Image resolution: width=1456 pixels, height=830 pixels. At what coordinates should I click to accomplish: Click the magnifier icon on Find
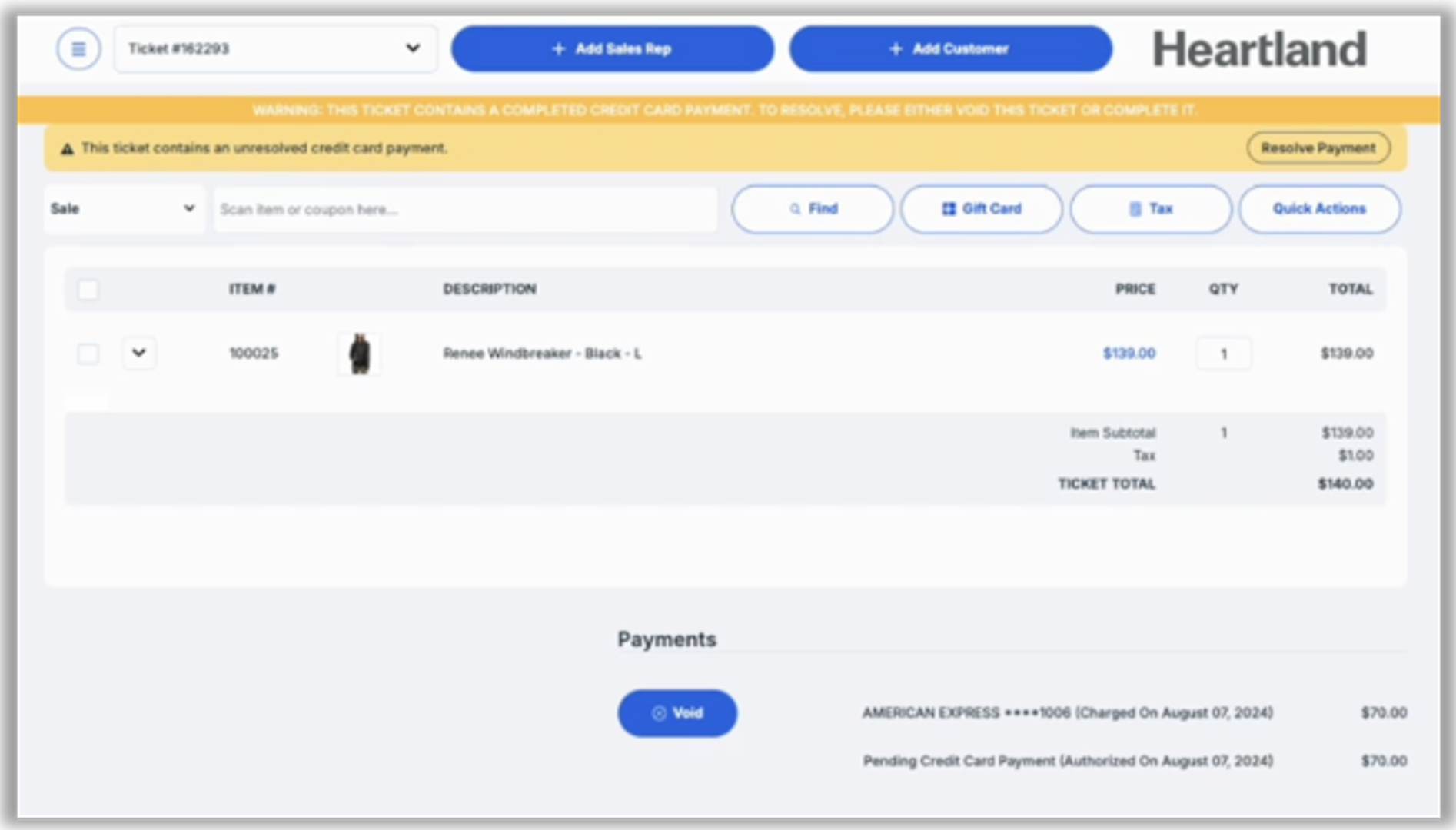(x=795, y=209)
